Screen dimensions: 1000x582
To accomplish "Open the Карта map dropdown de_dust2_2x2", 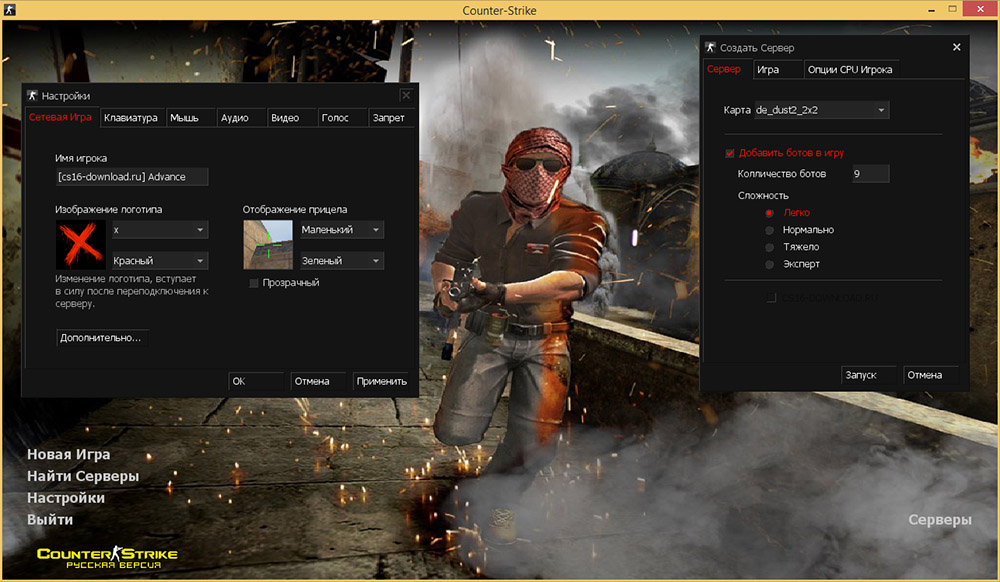I will click(x=821, y=110).
